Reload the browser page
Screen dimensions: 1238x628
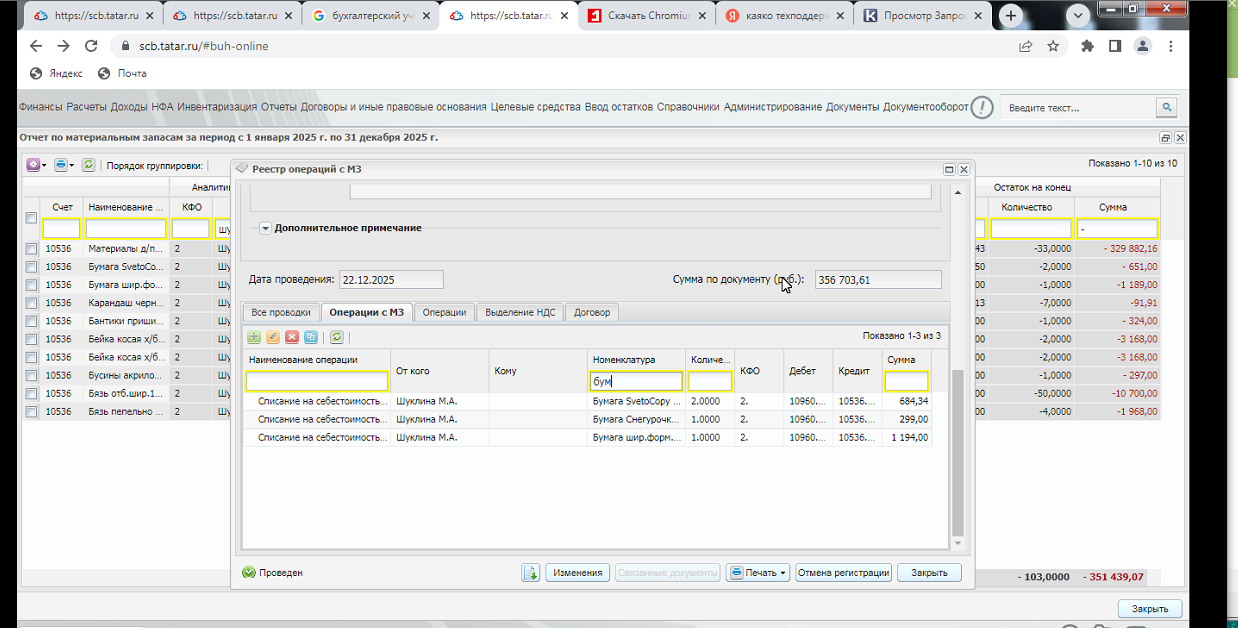tap(91, 46)
